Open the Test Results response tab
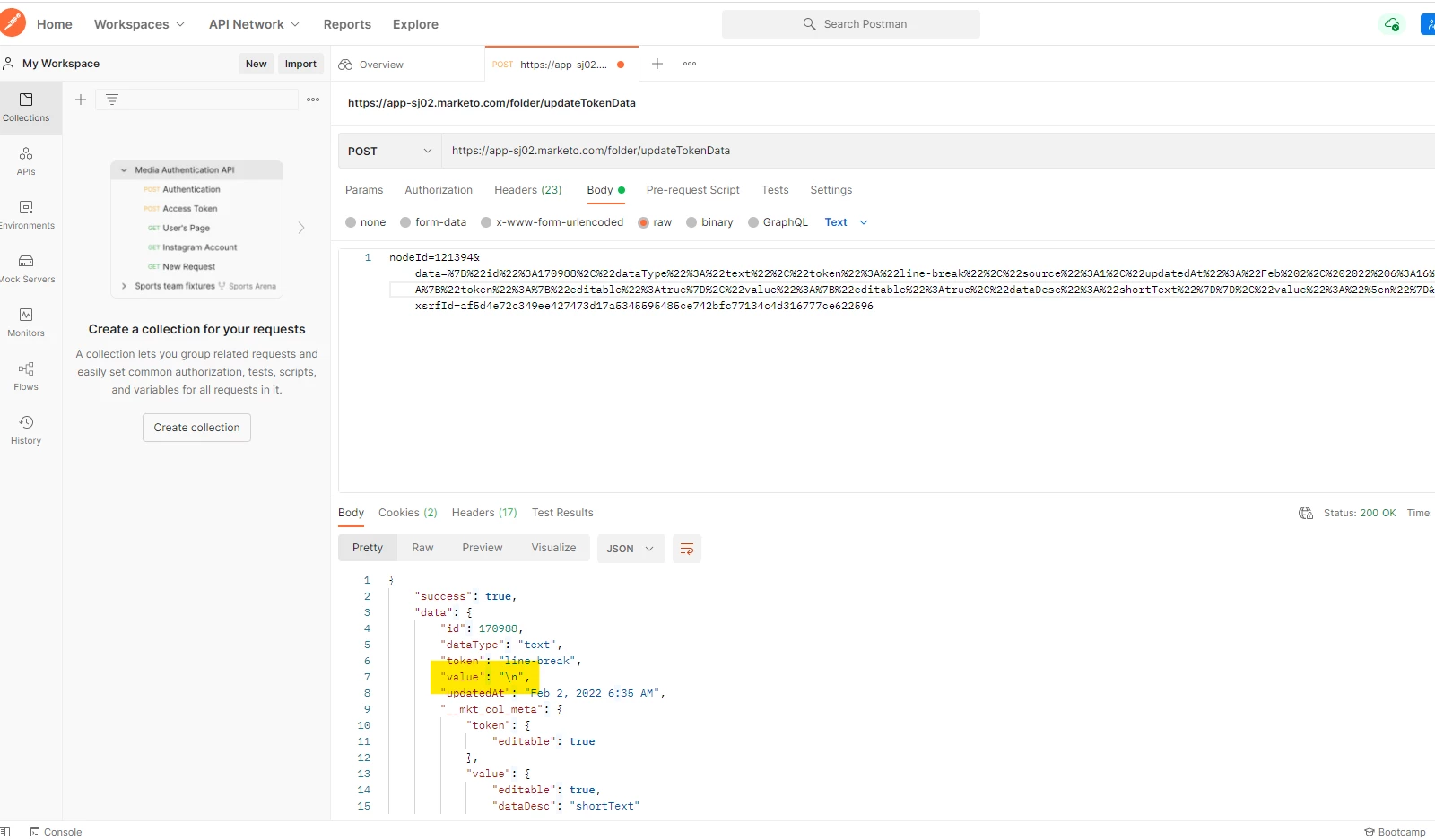1435x840 pixels. point(562,513)
